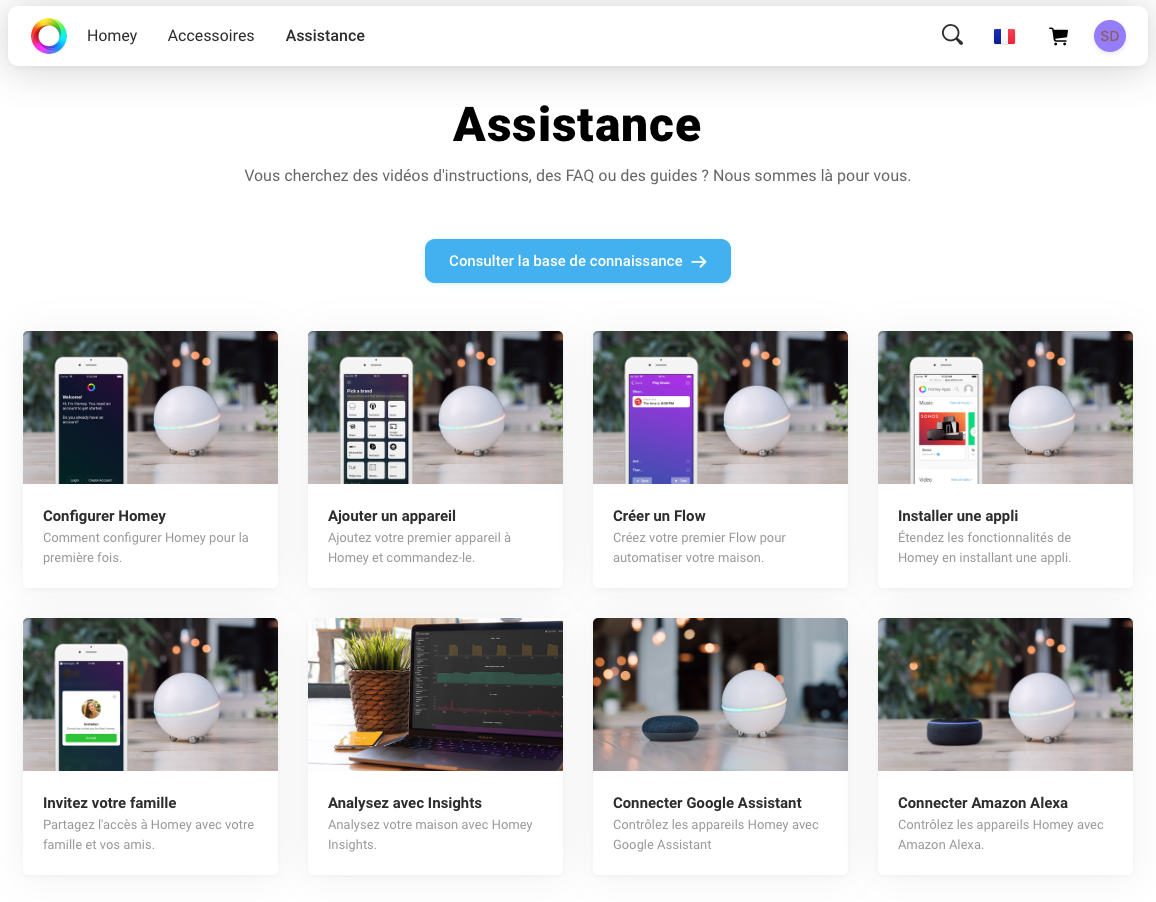This screenshot has height=902, width=1156.
Task: Open the Analysez avec Insights article
Action: (435, 746)
